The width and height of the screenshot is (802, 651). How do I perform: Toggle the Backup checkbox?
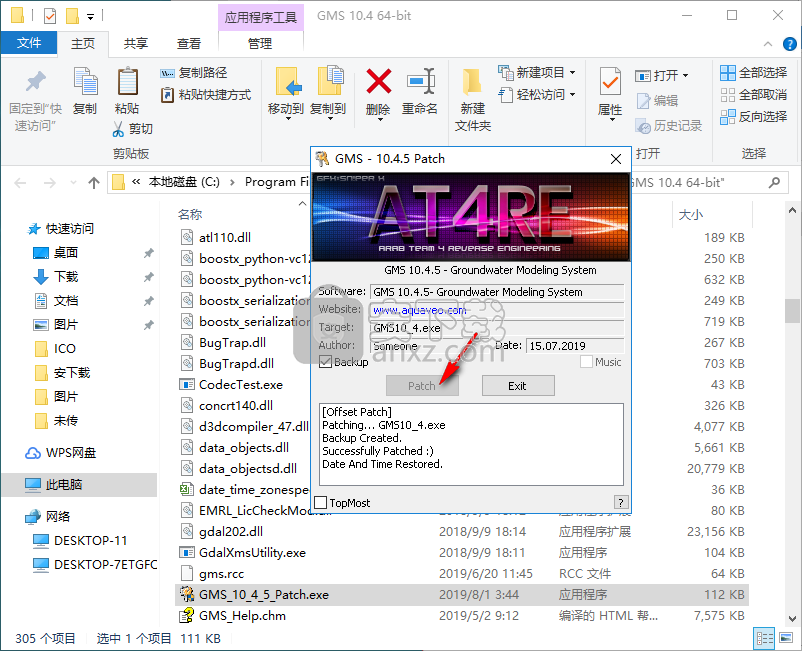(325, 362)
